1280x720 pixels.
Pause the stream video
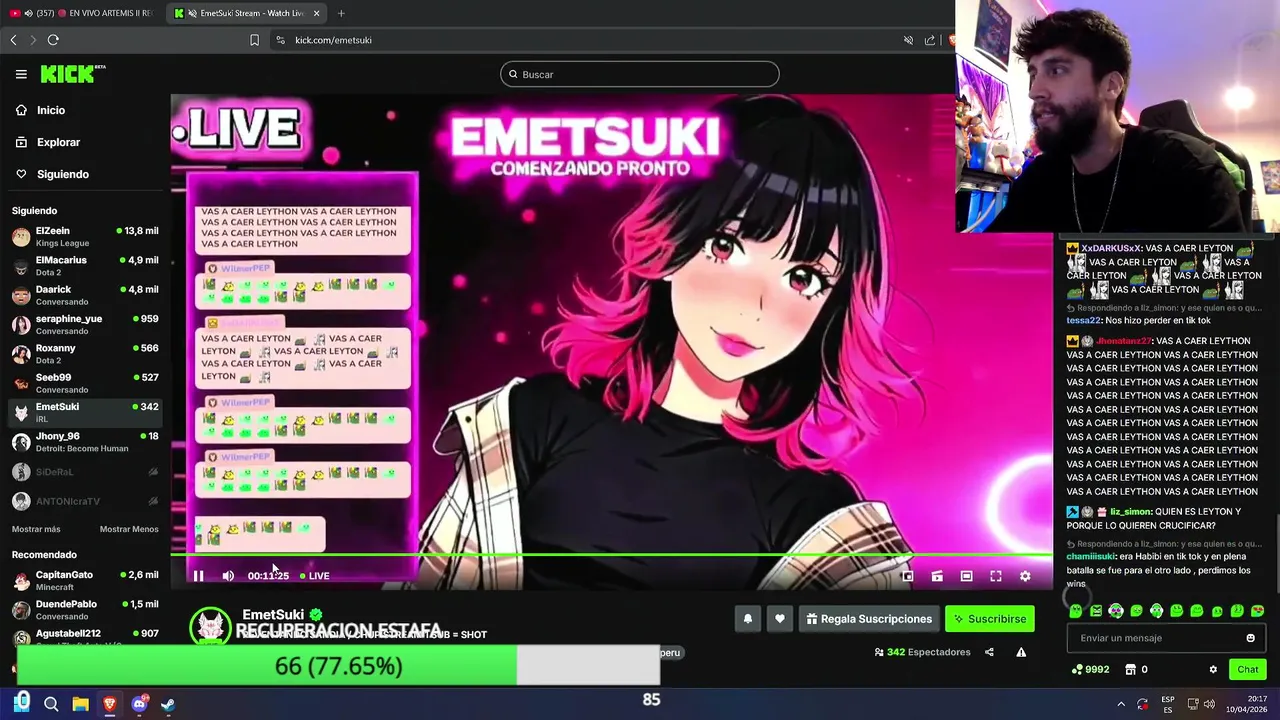pos(198,576)
